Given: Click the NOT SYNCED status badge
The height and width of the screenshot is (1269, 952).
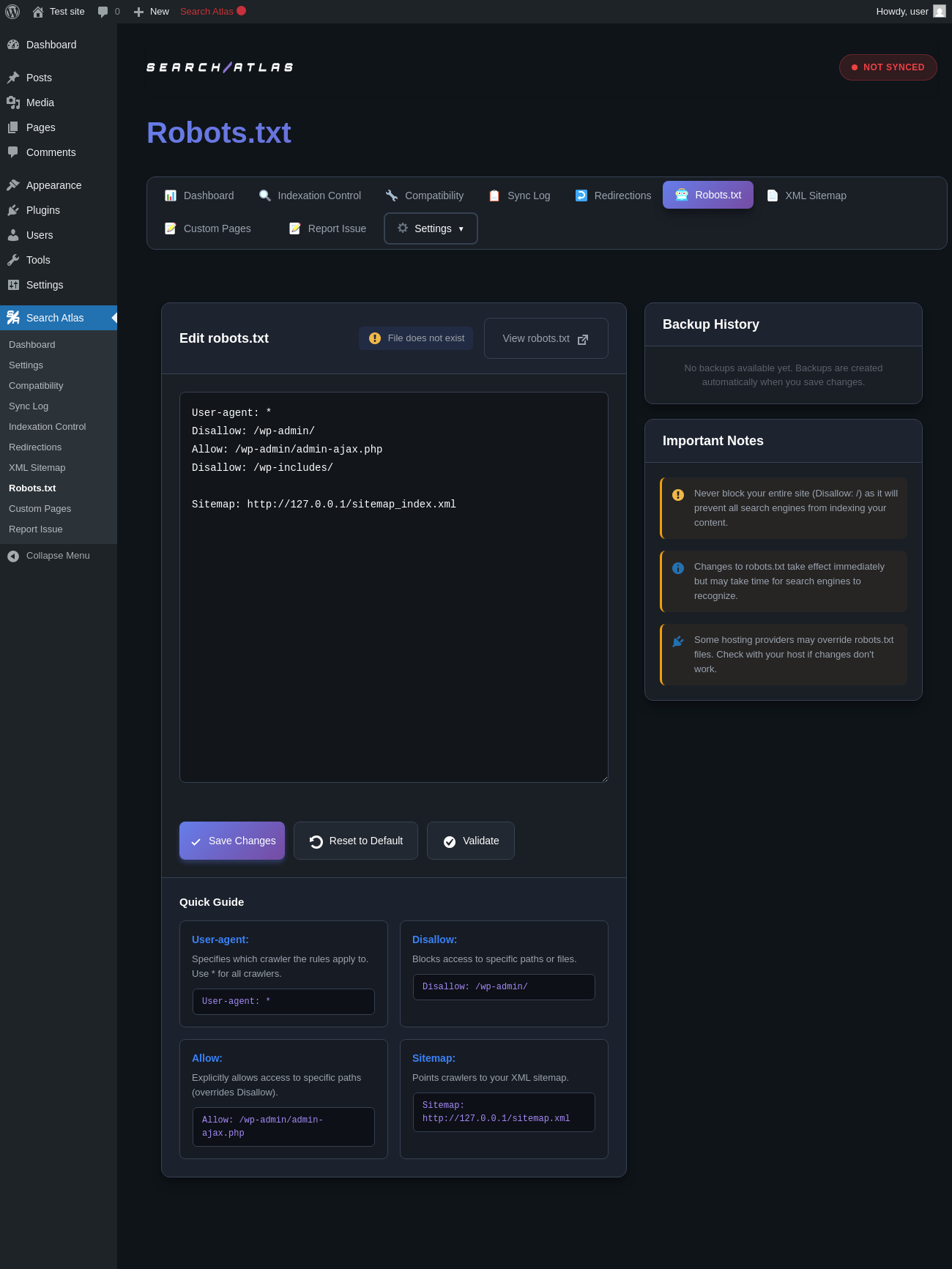Looking at the screenshot, I should pos(888,67).
